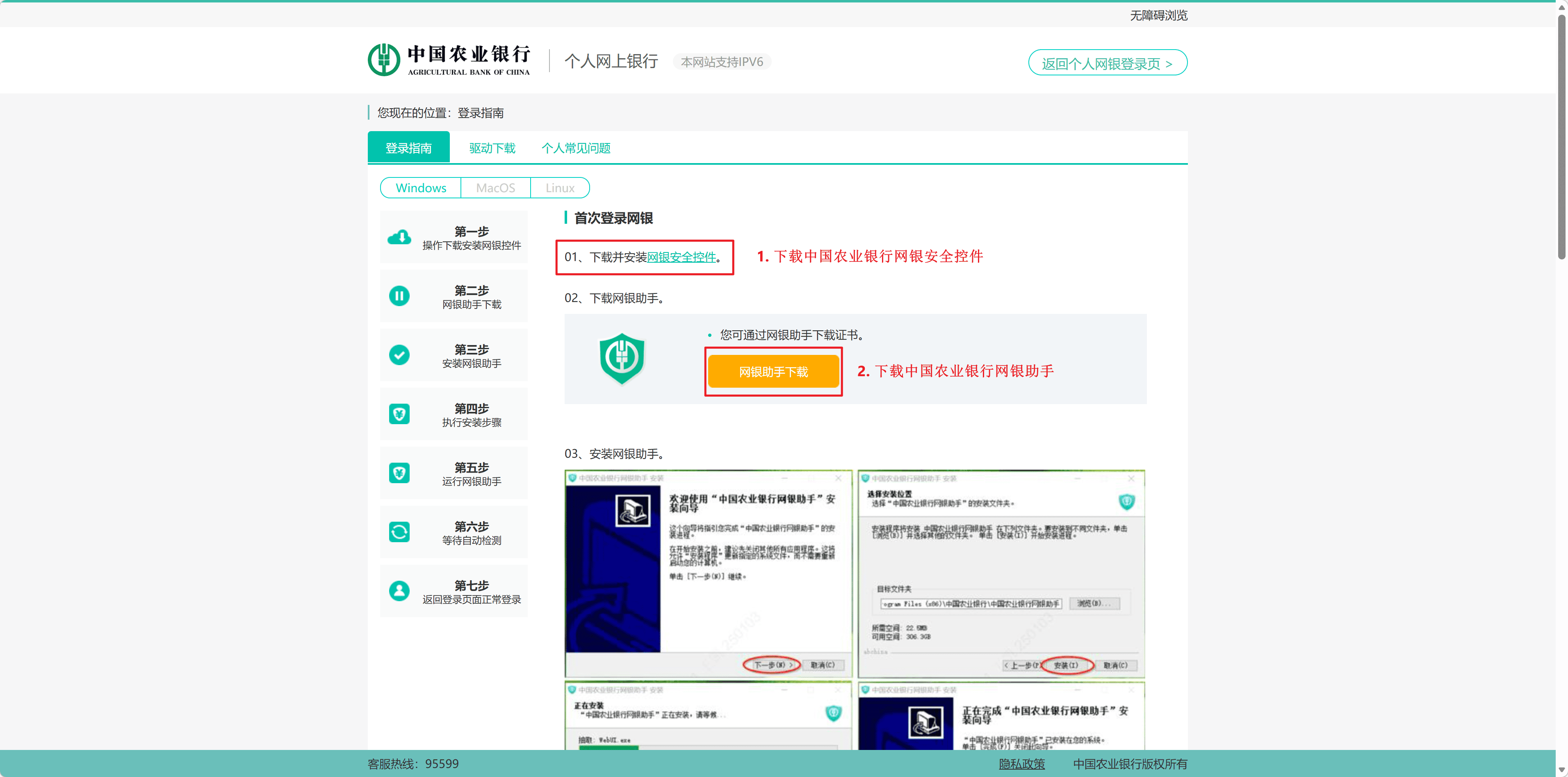This screenshot has width=1568, height=777.
Task: Click the person icon for 第七步
Action: pyautogui.click(x=399, y=590)
